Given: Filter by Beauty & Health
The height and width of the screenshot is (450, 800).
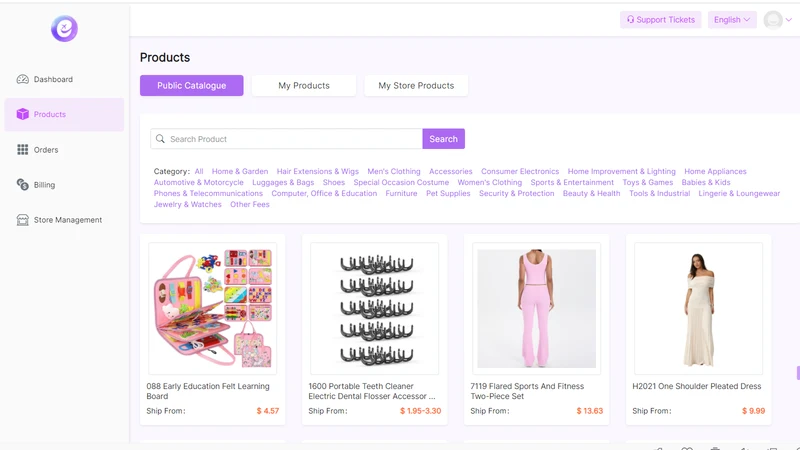Looking at the screenshot, I should pos(591,193).
